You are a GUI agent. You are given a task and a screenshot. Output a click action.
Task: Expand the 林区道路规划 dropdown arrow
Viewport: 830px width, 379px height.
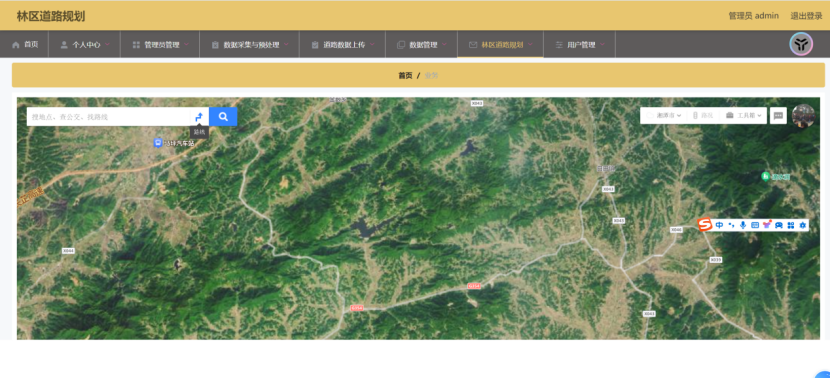pyautogui.click(x=530, y=45)
